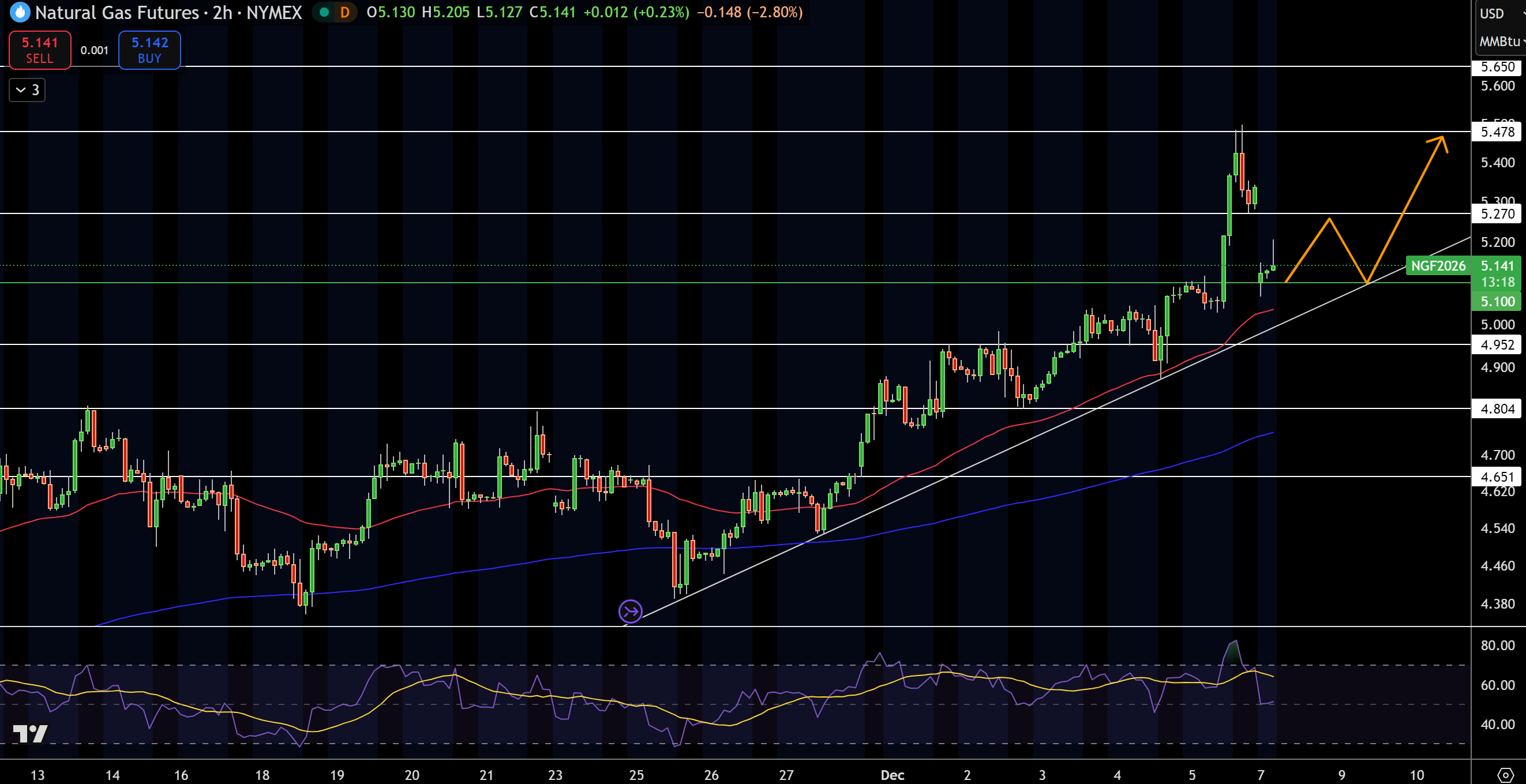Click the orange arrow drawing tip

coord(1443,138)
